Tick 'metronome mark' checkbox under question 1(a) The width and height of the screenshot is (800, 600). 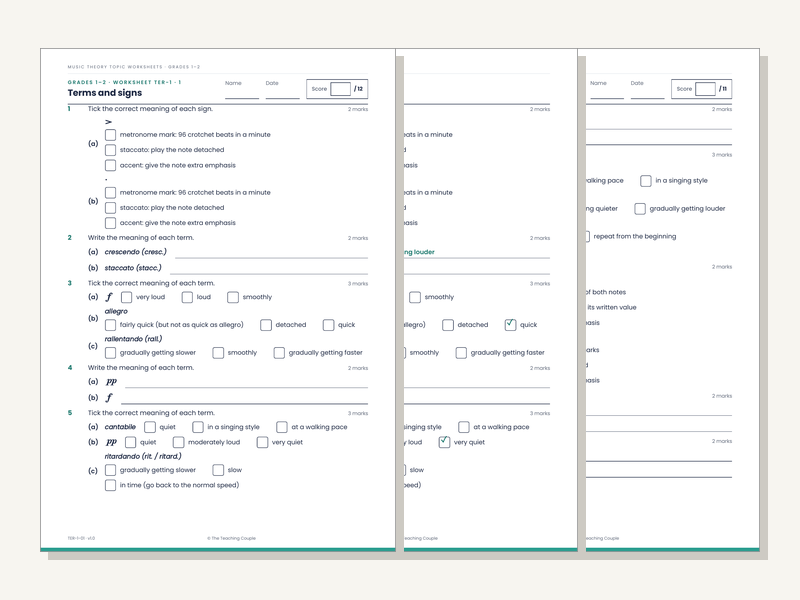pos(110,135)
